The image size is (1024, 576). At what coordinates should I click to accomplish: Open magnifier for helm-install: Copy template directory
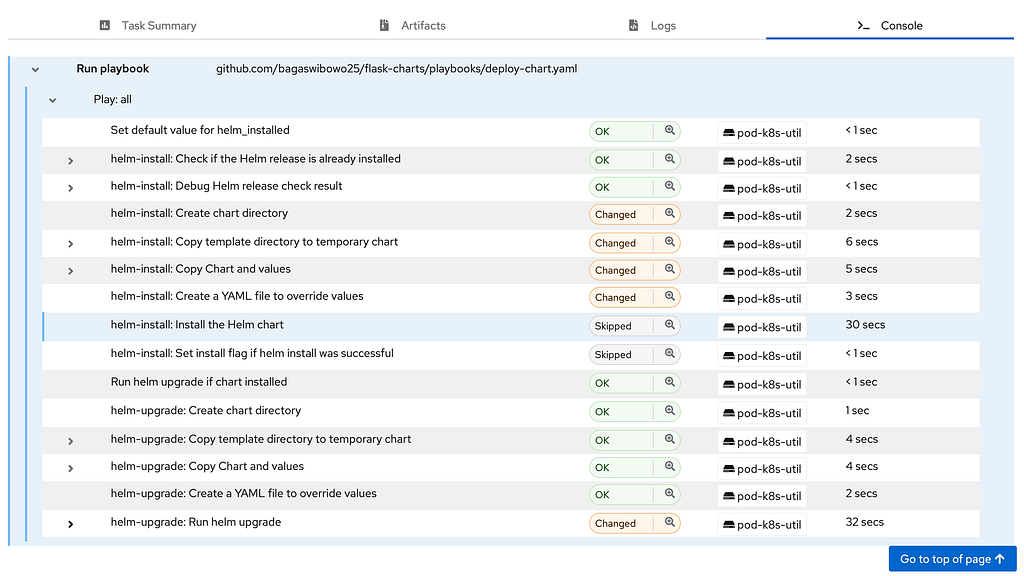coord(669,242)
